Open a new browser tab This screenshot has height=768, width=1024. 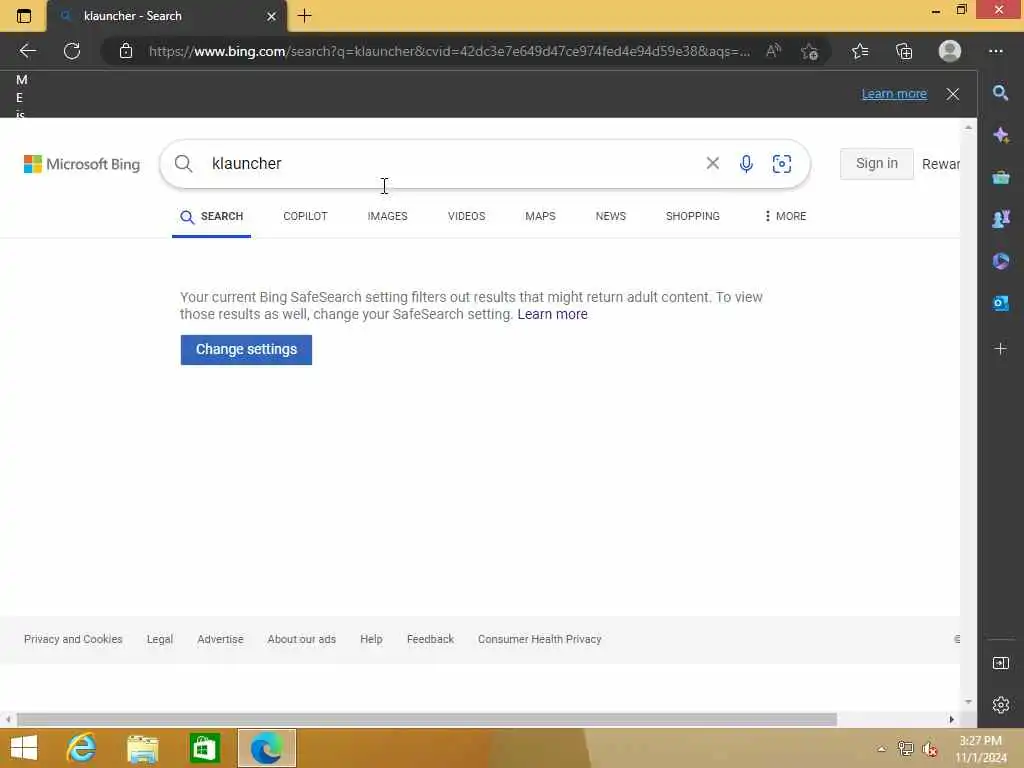pos(304,16)
